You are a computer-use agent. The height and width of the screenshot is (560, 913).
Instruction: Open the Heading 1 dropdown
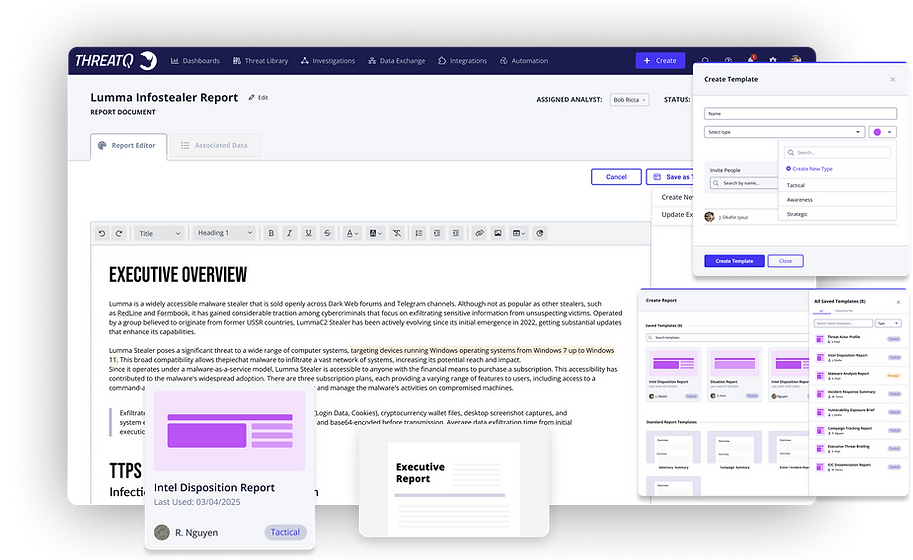(224, 233)
